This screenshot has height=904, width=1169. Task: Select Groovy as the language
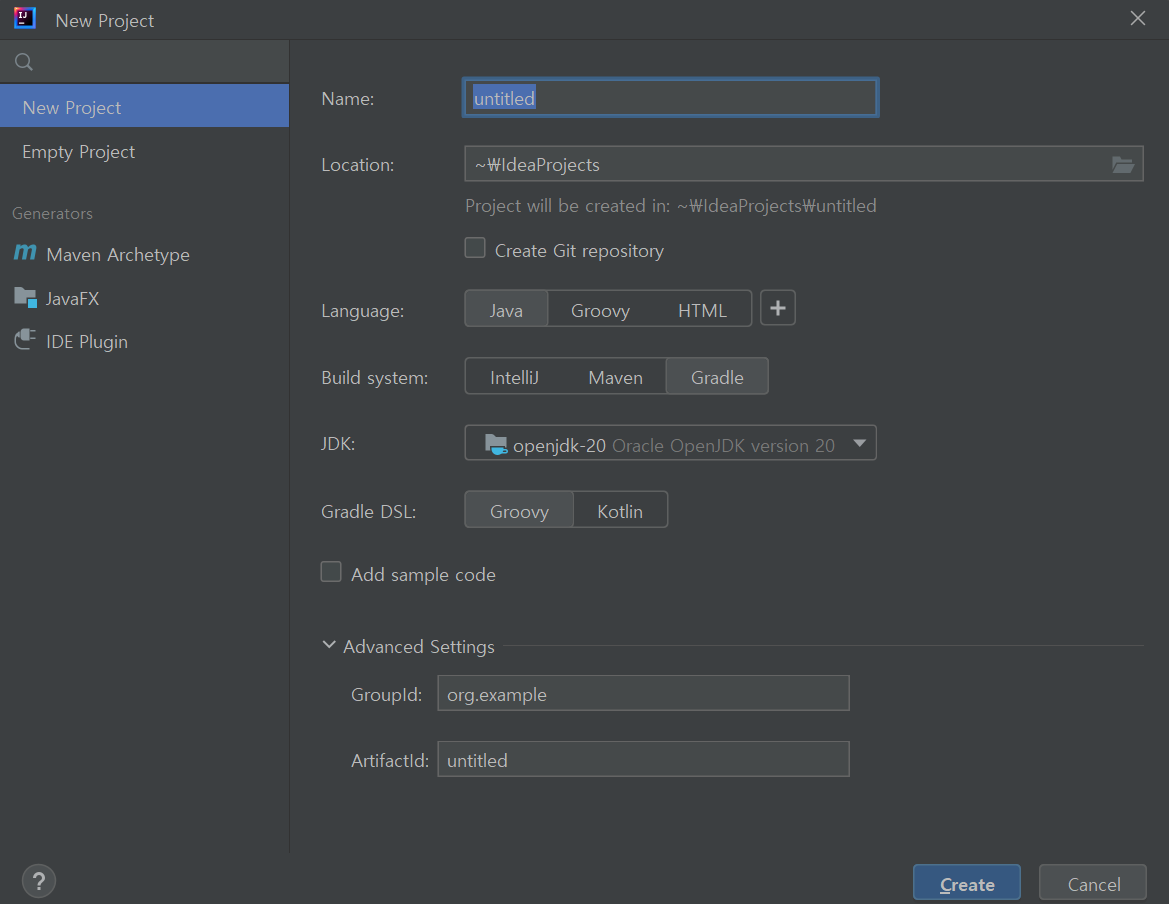(600, 309)
